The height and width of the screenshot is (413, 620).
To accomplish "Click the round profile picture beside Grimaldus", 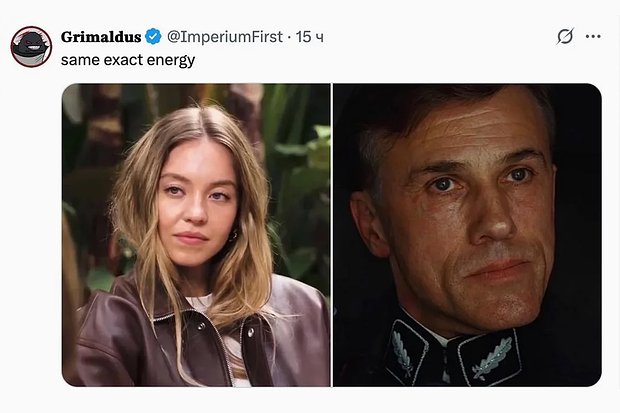I will click(x=32, y=47).
